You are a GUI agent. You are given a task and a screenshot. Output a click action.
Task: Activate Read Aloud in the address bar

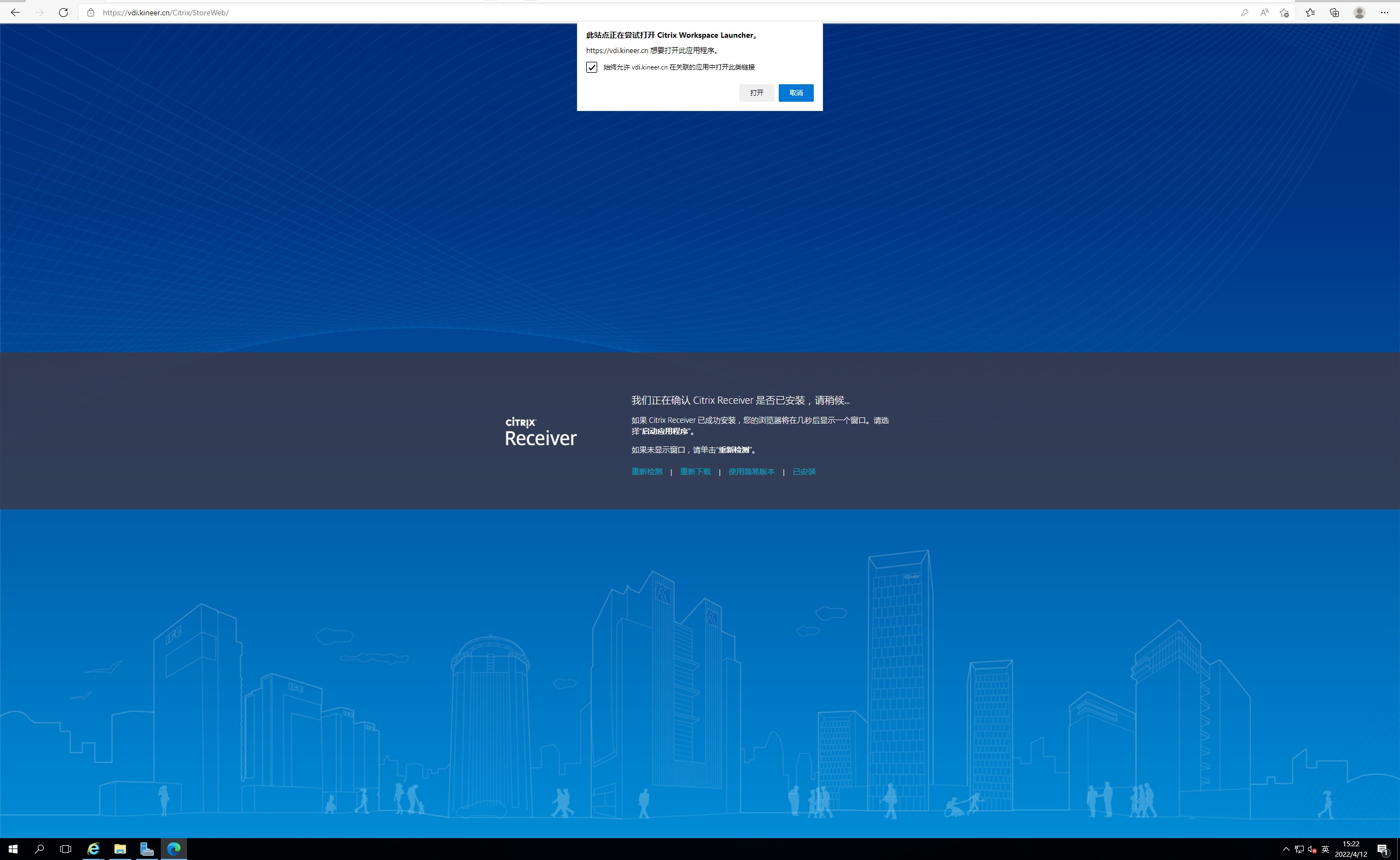(1264, 13)
